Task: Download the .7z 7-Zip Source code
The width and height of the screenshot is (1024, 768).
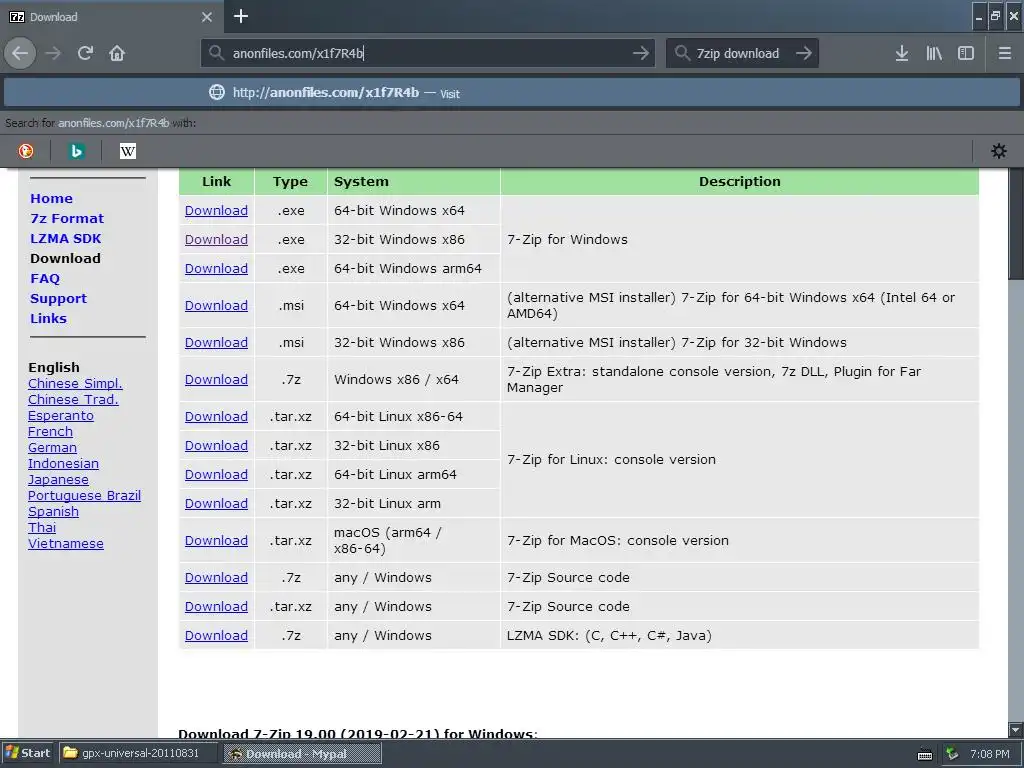Action: pos(216,578)
